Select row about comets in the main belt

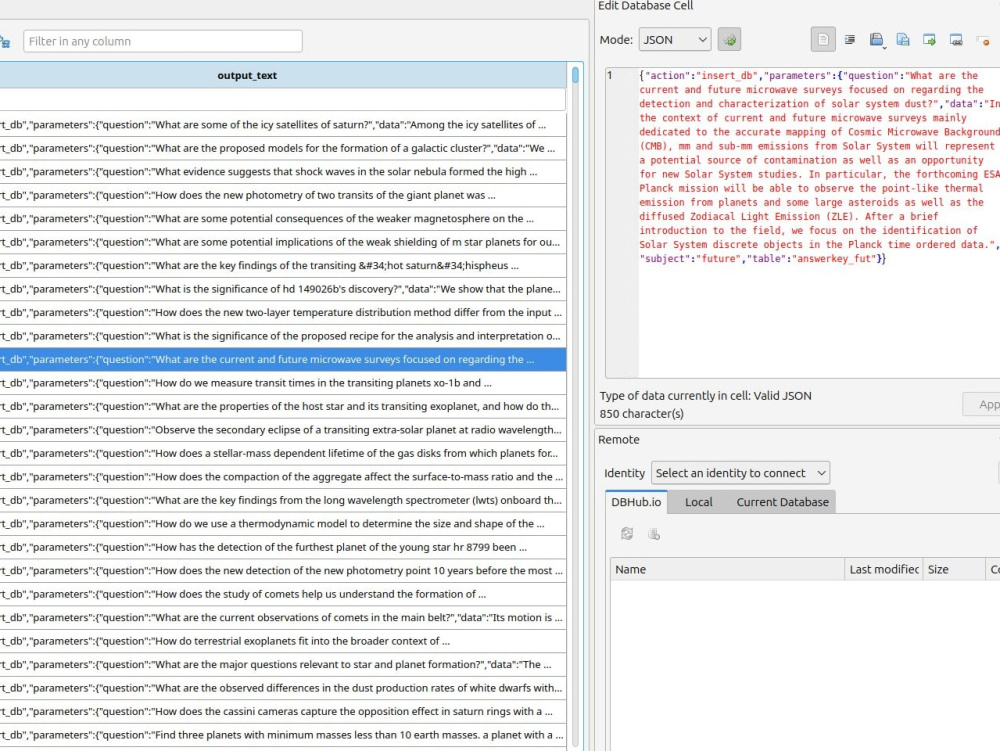tap(283, 618)
